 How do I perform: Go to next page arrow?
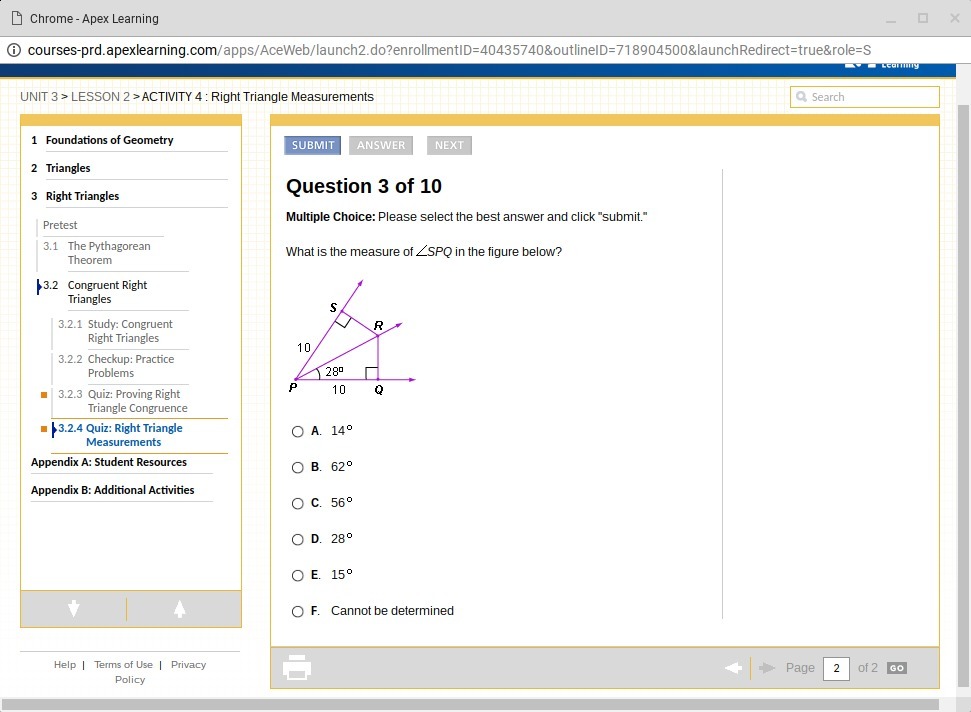coord(767,668)
